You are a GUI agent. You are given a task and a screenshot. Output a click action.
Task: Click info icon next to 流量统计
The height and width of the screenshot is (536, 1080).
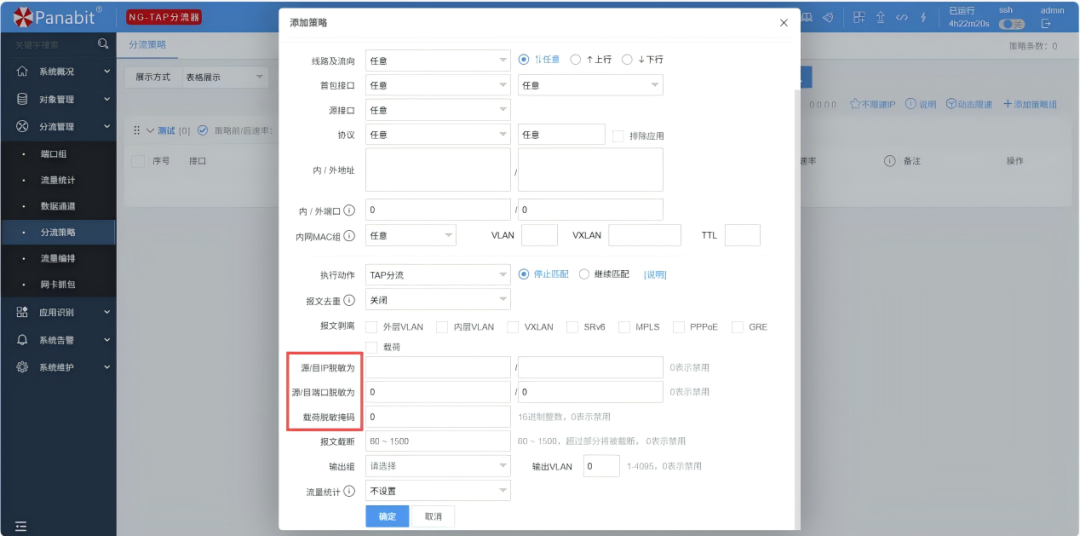point(349,491)
